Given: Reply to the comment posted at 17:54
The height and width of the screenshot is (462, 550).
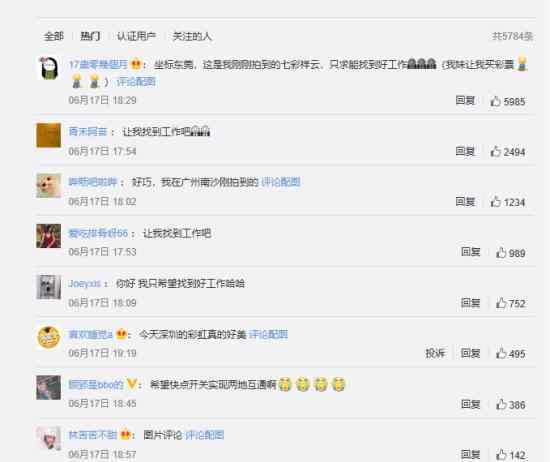Looking at the screenshot, I should pyautogui.click(x=465, y=152).
